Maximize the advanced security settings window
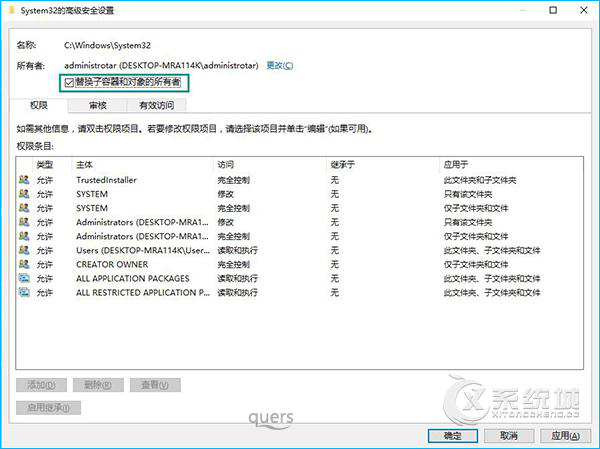This screenshot has width=600, height=449. click(553, 10)
